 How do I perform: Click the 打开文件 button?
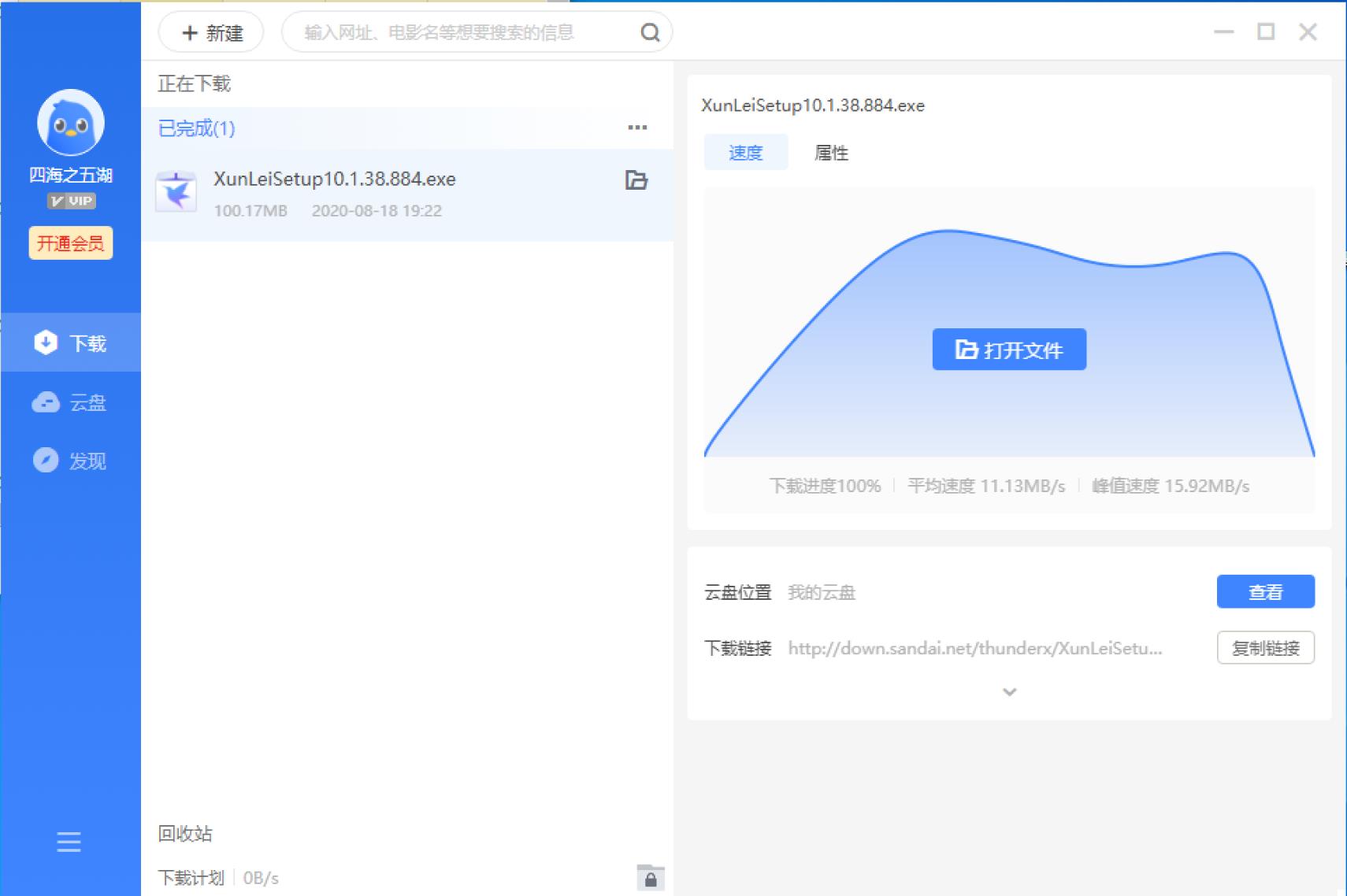point(1009,349)
